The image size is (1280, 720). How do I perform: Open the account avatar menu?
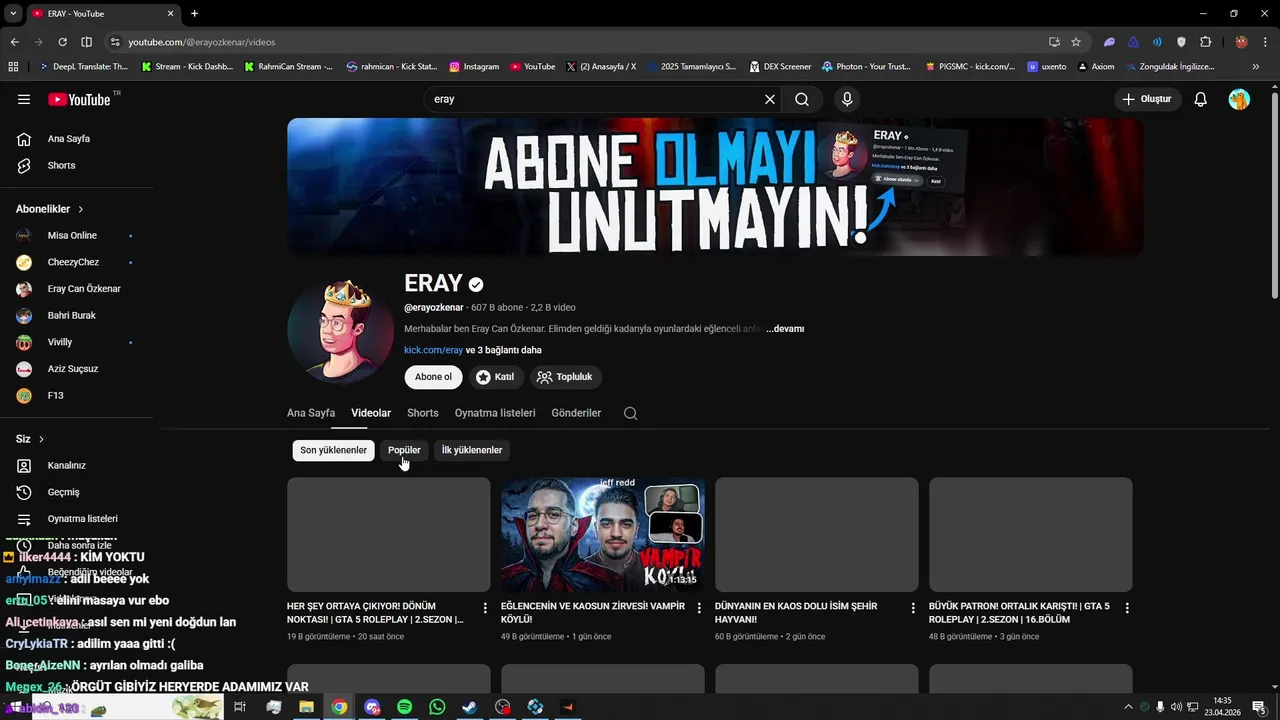[1239, 99]
